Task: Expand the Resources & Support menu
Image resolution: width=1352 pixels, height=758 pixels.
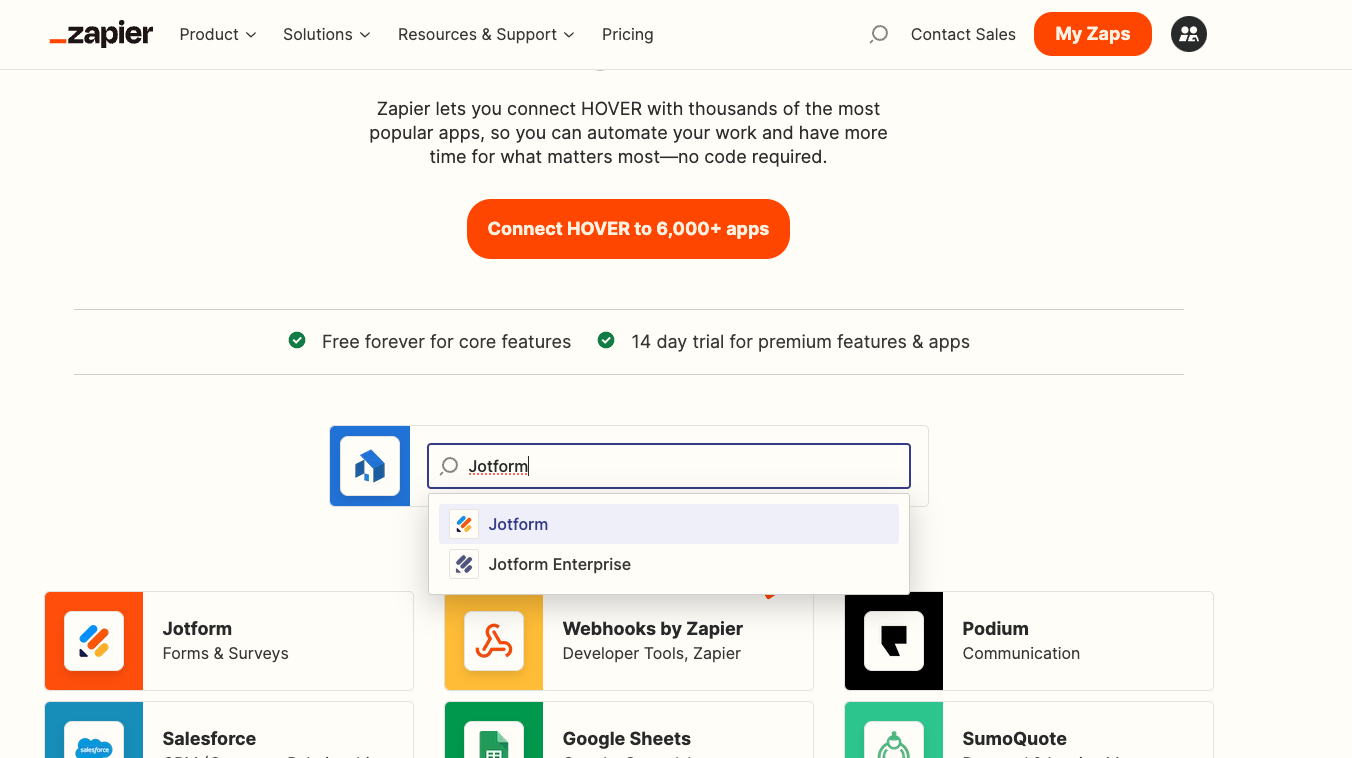Action: click(486, 34)
